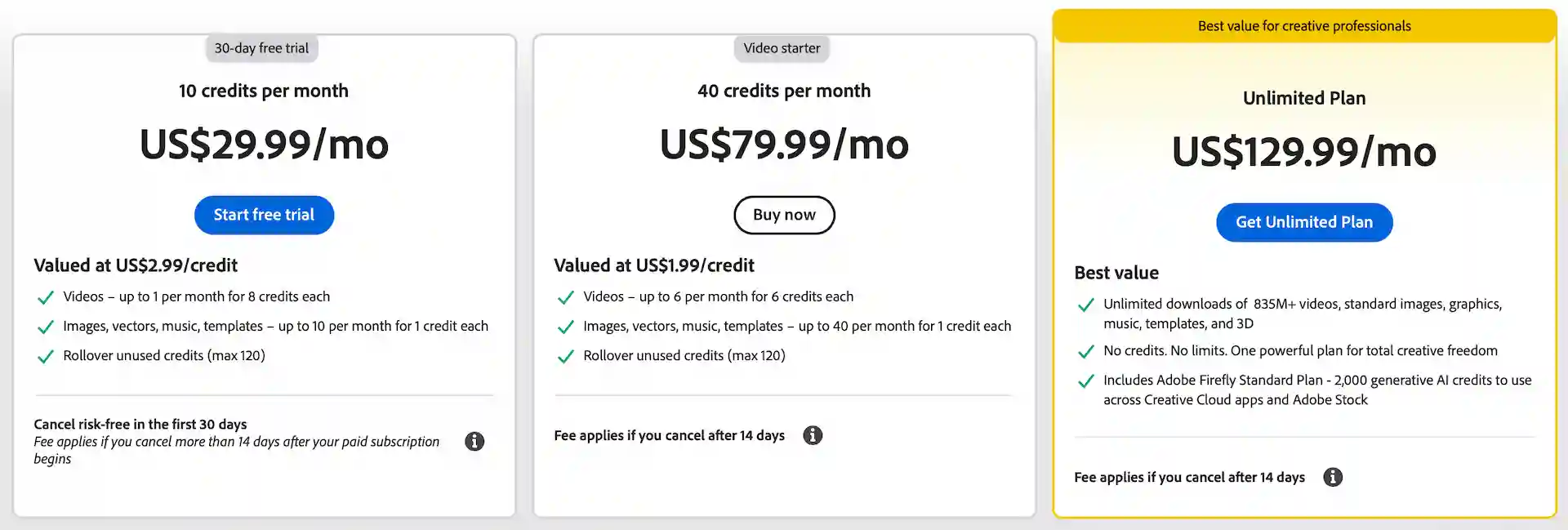Click checkmark beside 'Videos – up to 1 per month'
This screenshot has height=530, width=1568.
click(x=46, y=297)
